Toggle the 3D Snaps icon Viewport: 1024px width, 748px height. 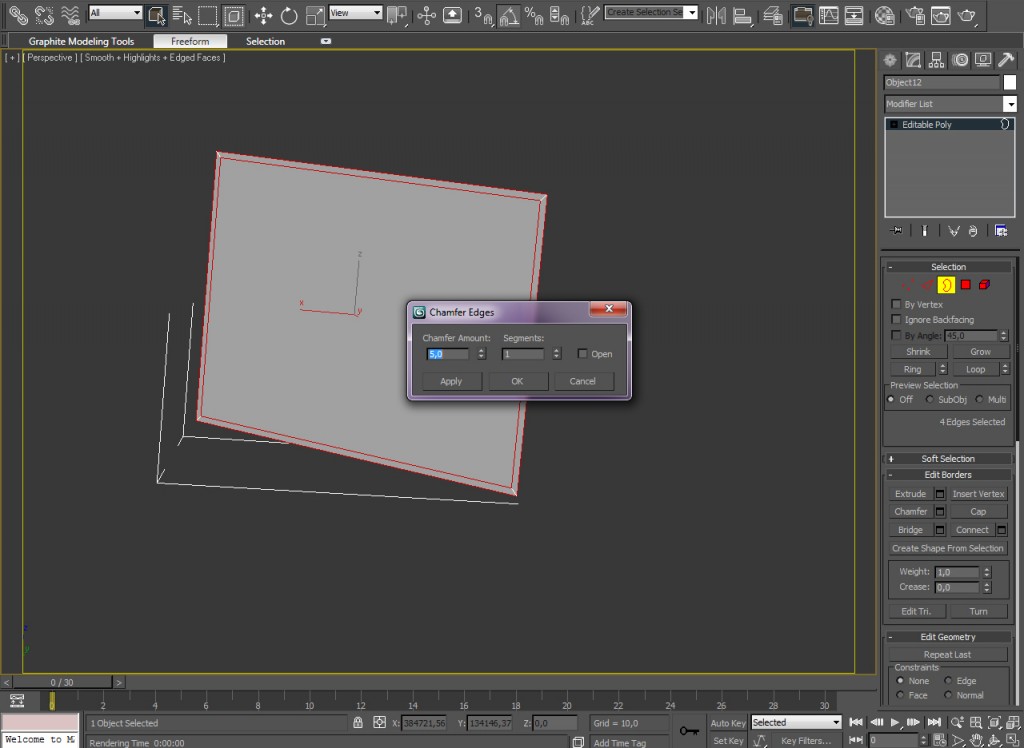click(483, 14)
